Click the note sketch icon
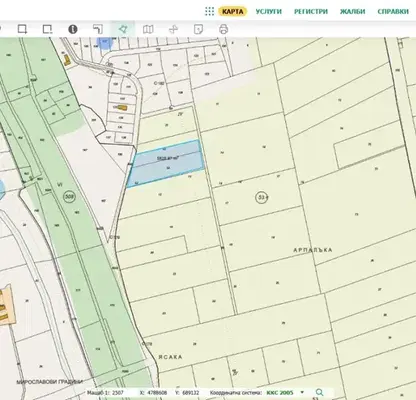 [x=198, y=29]
